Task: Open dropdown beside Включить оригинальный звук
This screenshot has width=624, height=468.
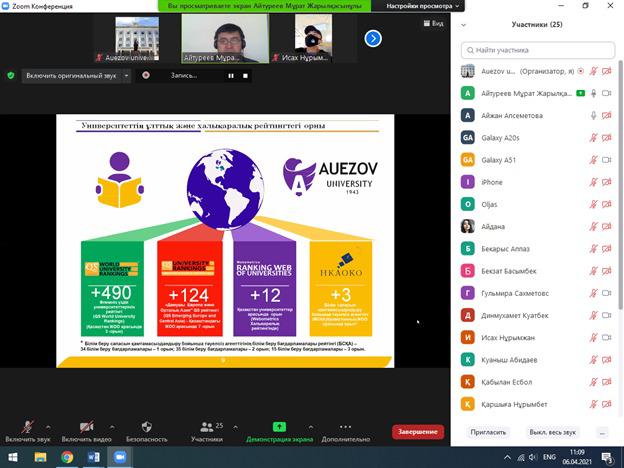Action: [x=126, y=76]
